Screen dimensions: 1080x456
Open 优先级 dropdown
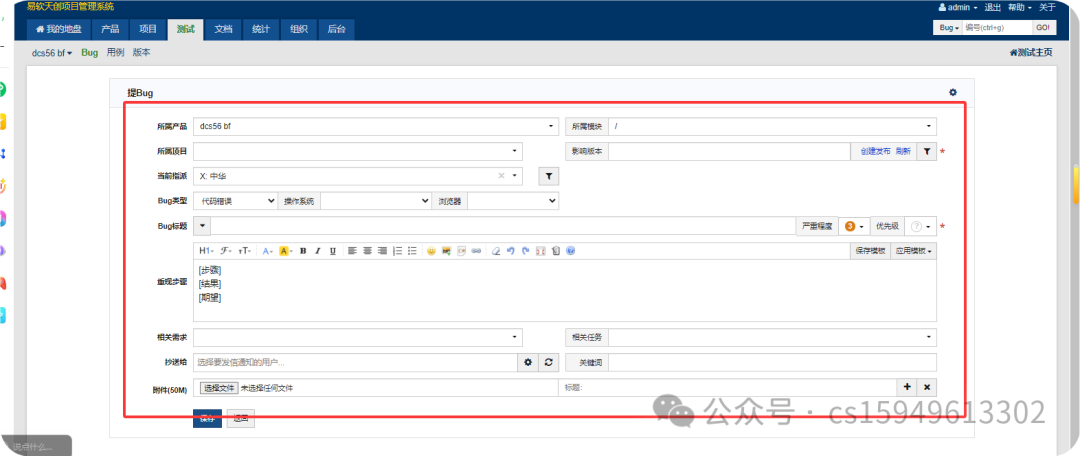(921, 226)
